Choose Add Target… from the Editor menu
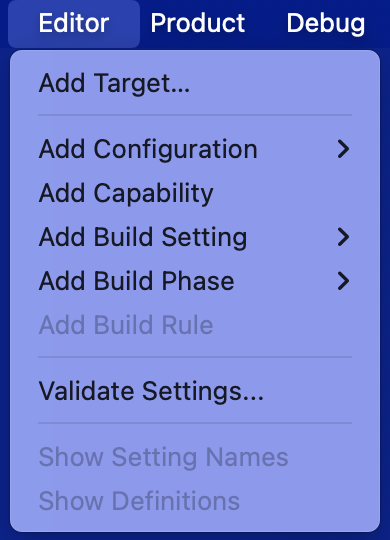390x540 pixels. 195,83
